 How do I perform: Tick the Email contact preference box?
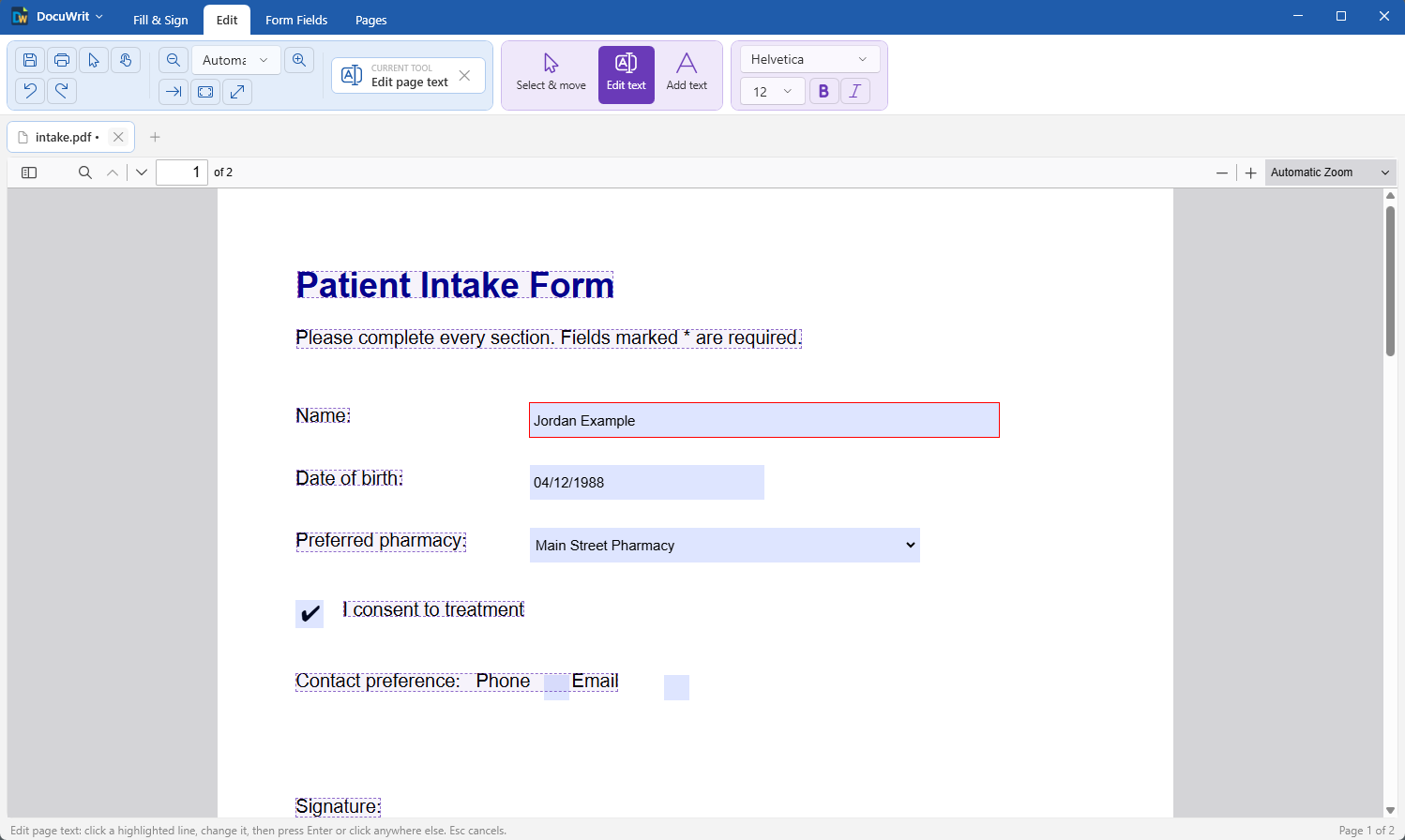[676, 687]
